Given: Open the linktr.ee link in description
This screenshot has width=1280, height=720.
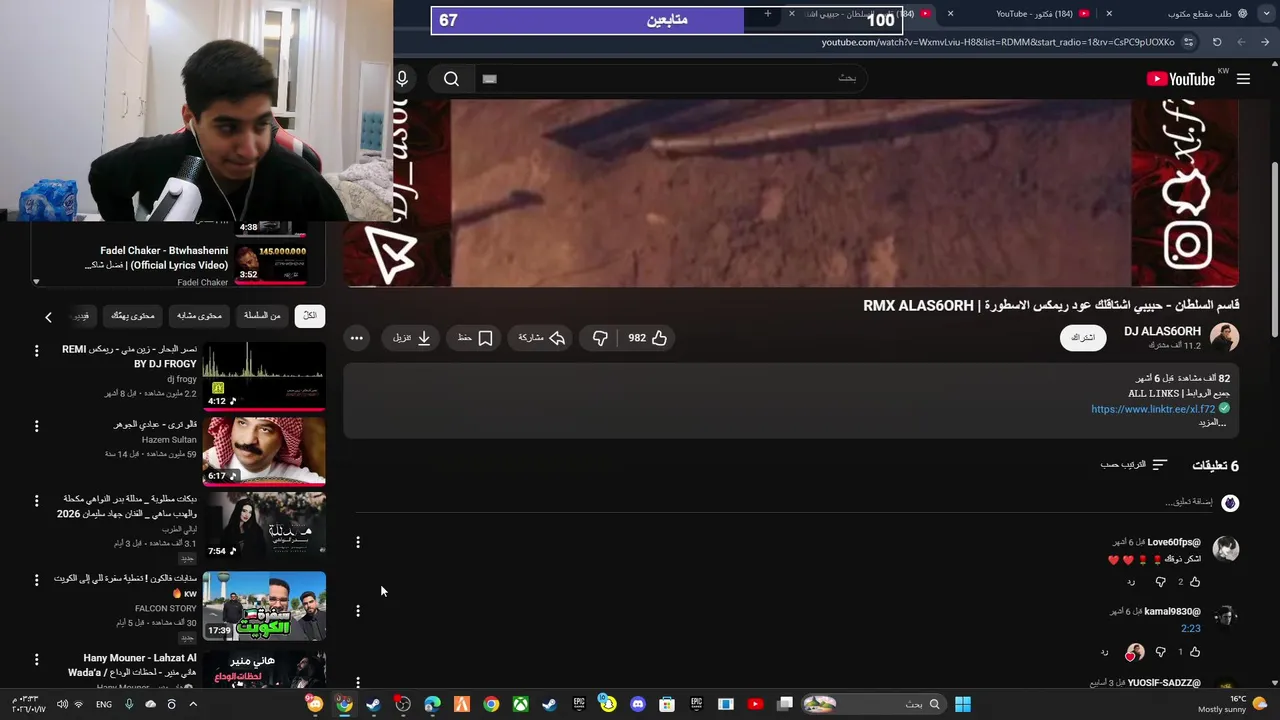Looking at the screenshot, I should click(1153, 409).
